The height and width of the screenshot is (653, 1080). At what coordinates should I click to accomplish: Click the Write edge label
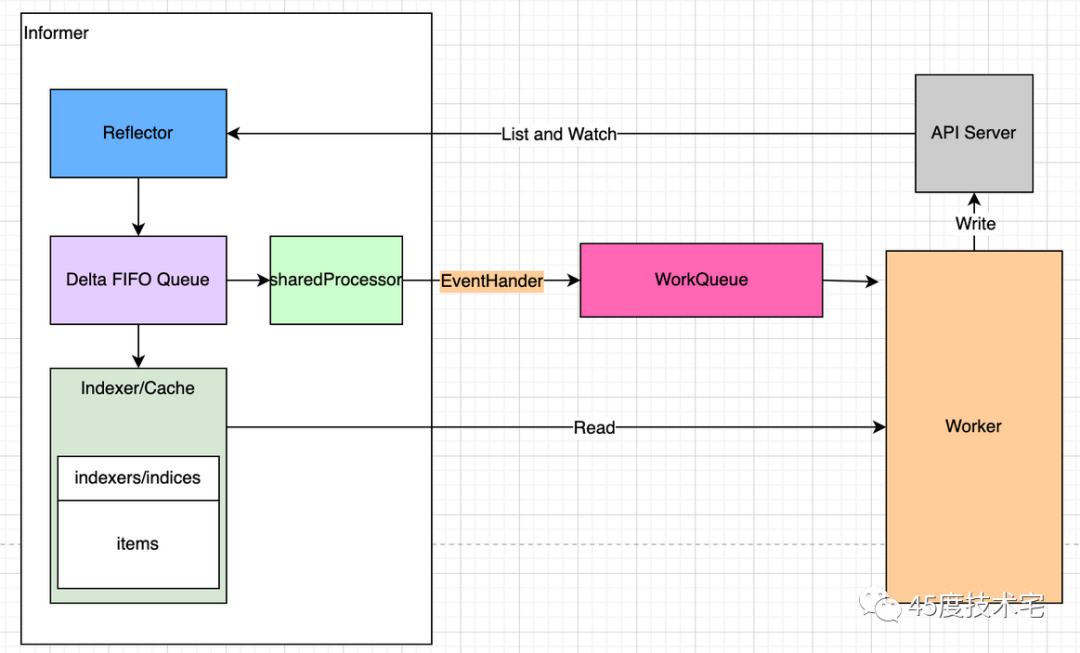(975, 223)
